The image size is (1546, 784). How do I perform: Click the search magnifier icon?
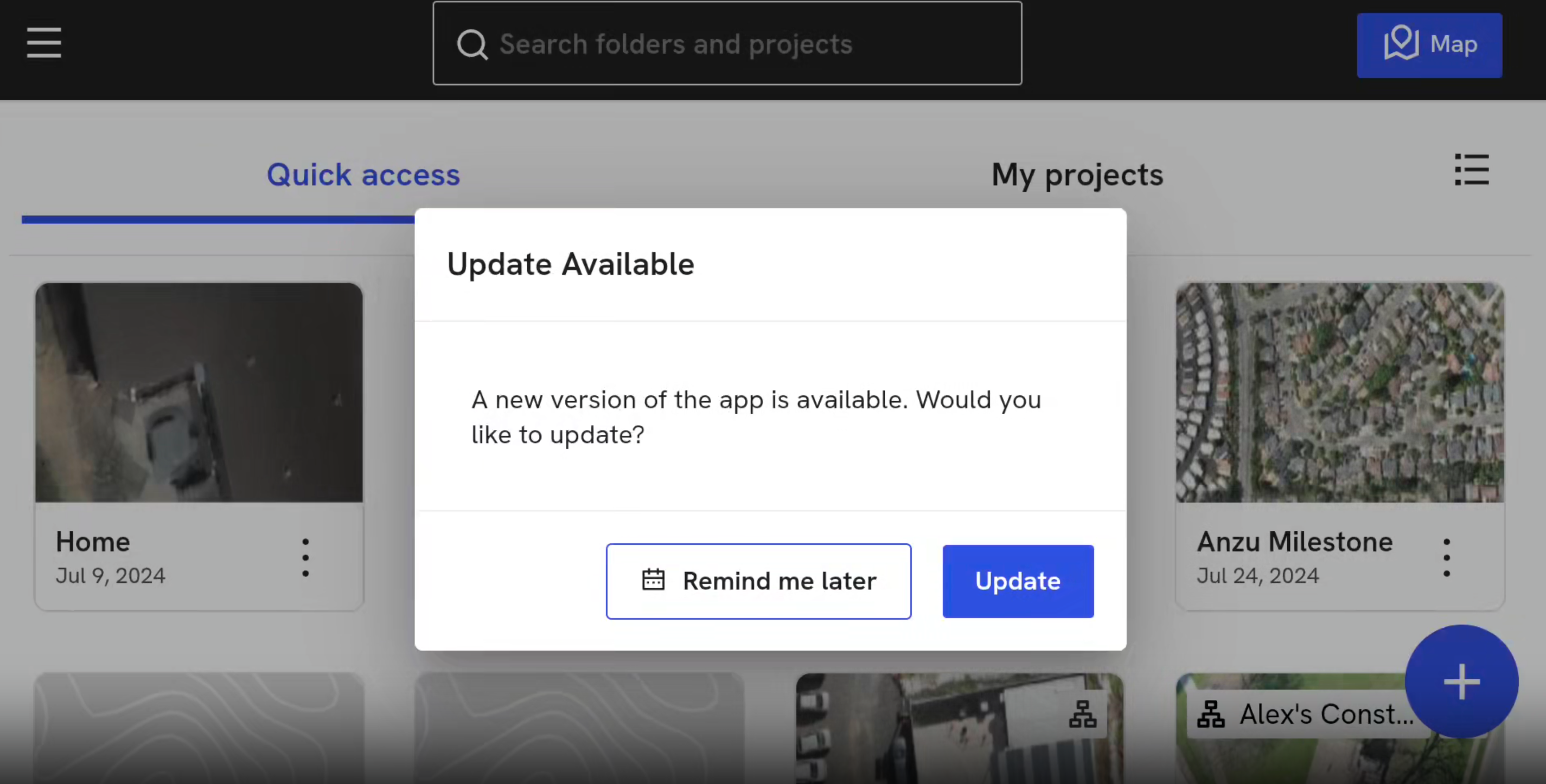pos(472,44)
